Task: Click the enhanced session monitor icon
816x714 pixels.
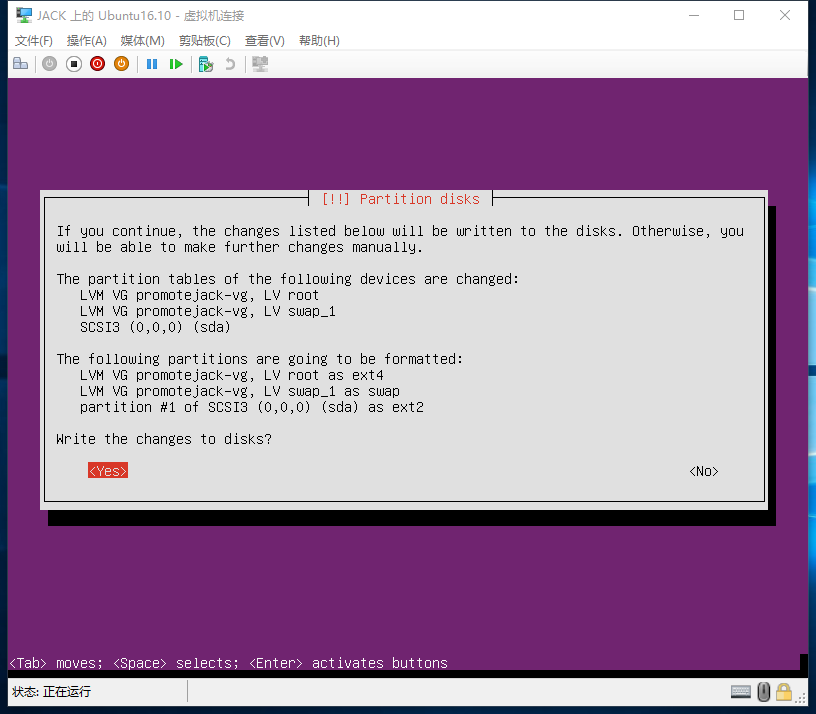Action: pos(260,64)
